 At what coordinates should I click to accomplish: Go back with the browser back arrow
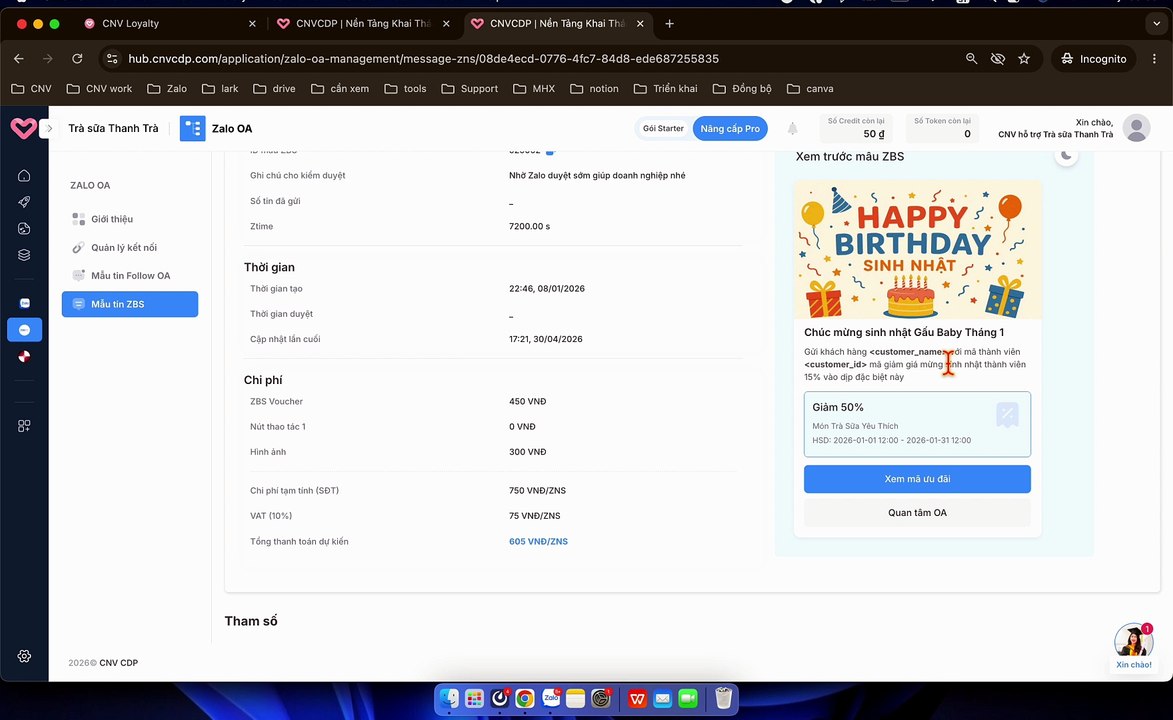[19, 58]
